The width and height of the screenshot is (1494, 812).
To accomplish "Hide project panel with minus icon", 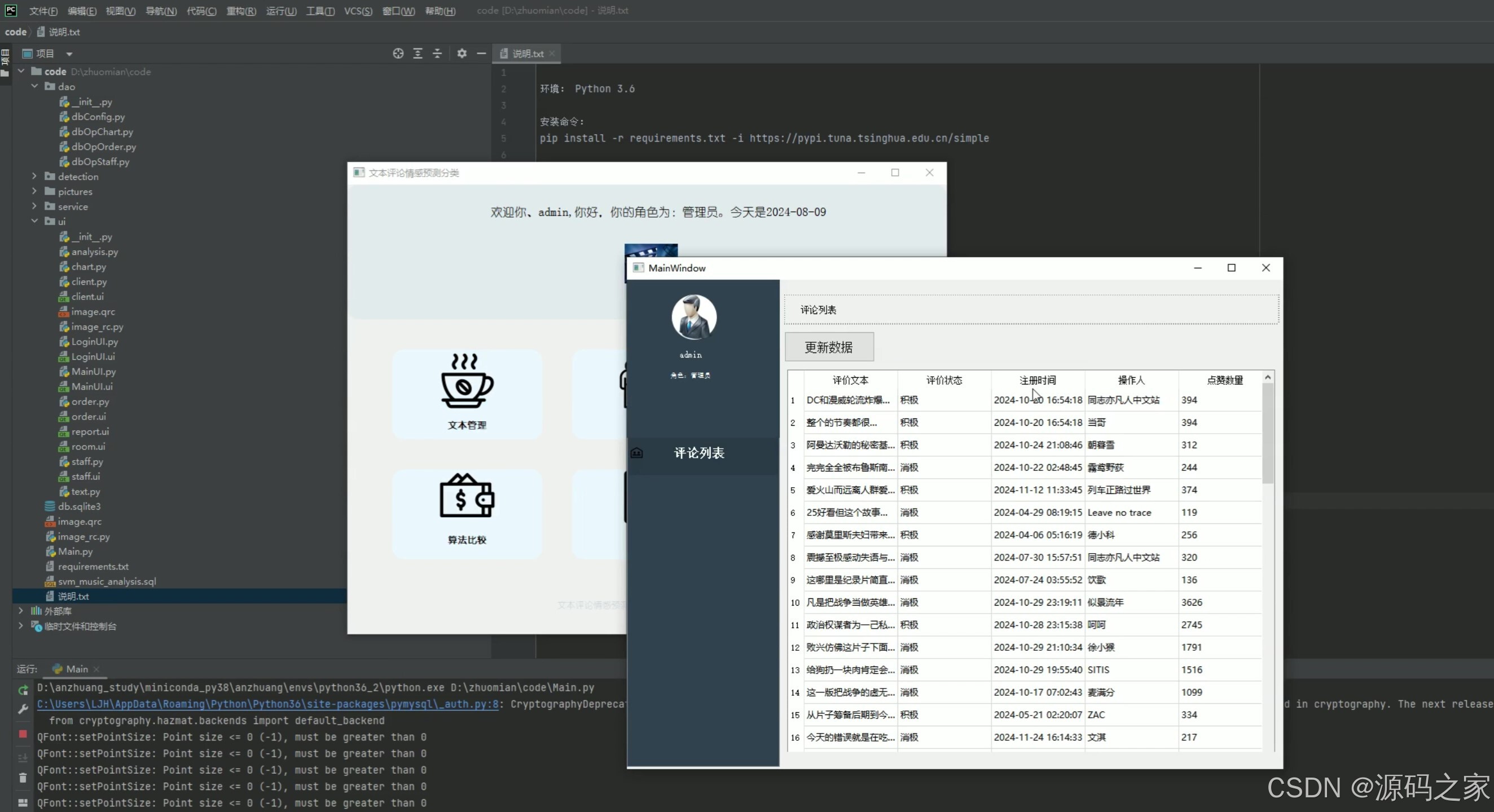I will (481, 54).
